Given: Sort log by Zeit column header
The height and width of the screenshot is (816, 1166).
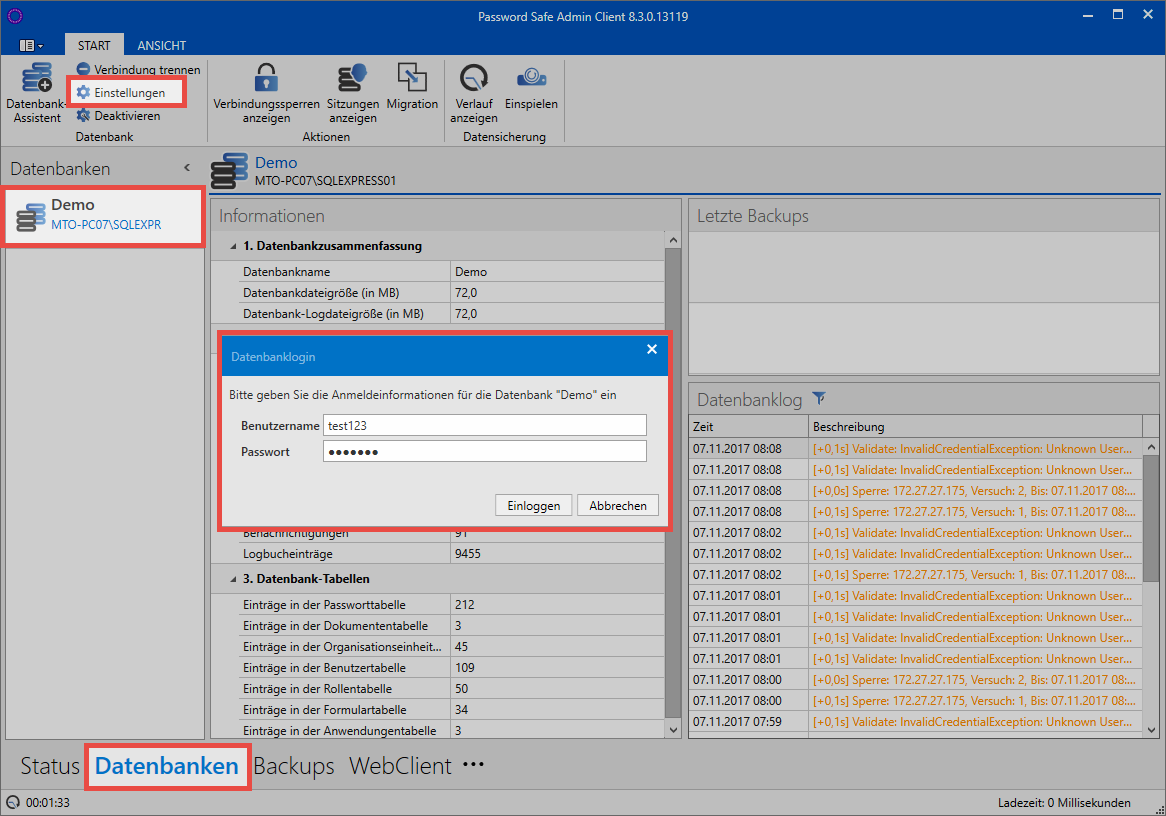Looking at the screenshot, I should [748, 426].
